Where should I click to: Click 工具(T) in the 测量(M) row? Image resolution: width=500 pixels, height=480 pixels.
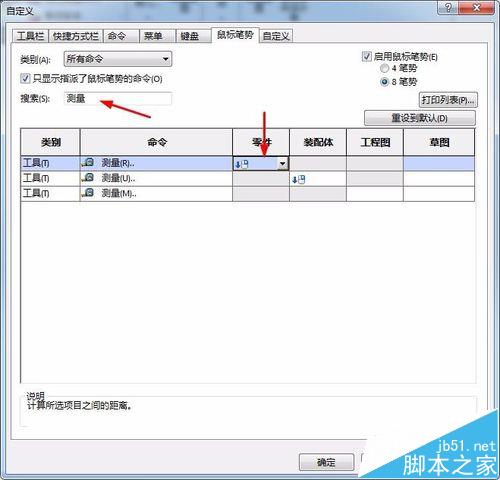point(36,193)
